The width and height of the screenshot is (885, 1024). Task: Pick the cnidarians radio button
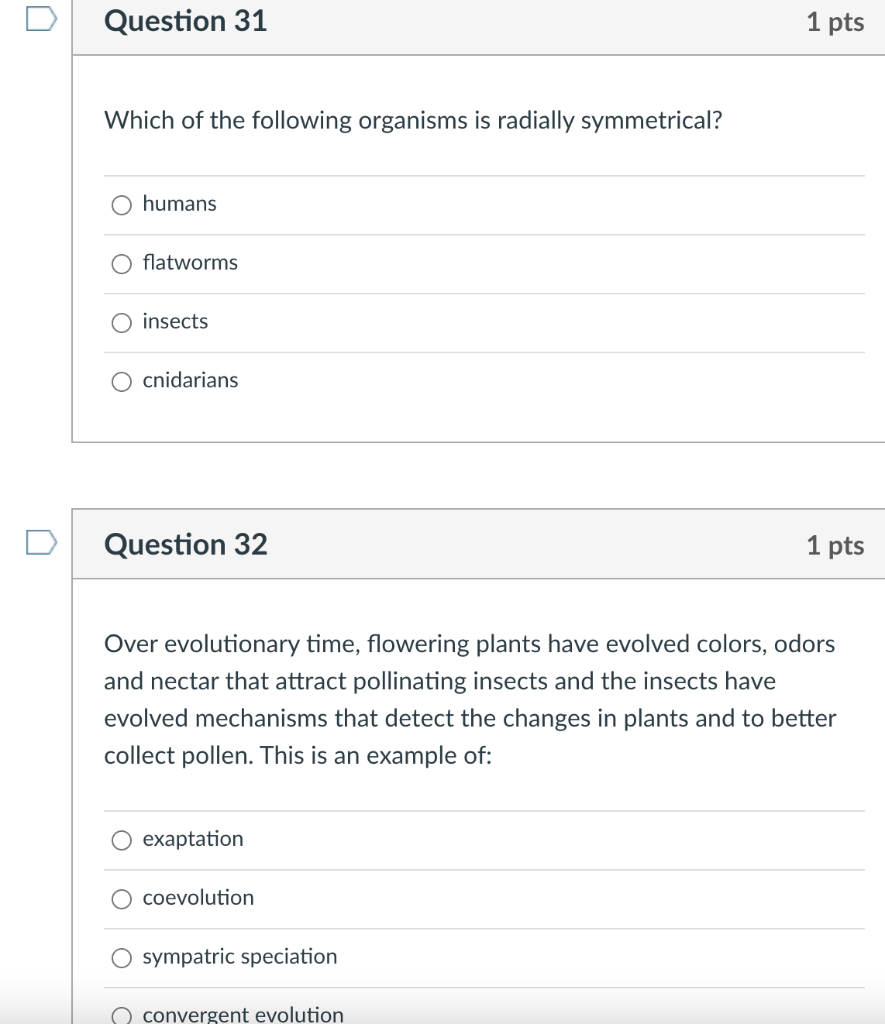[122, 382]
